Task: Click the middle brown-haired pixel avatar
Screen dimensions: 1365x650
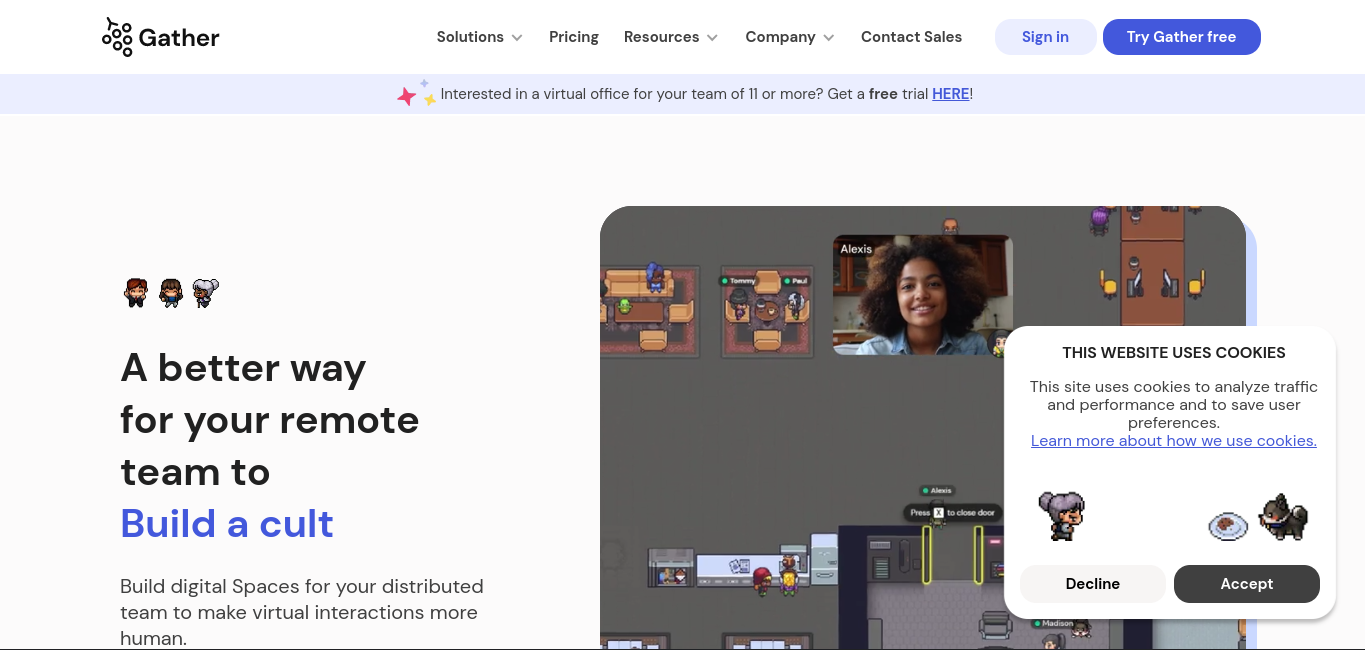Action: (x=171, y=293)
